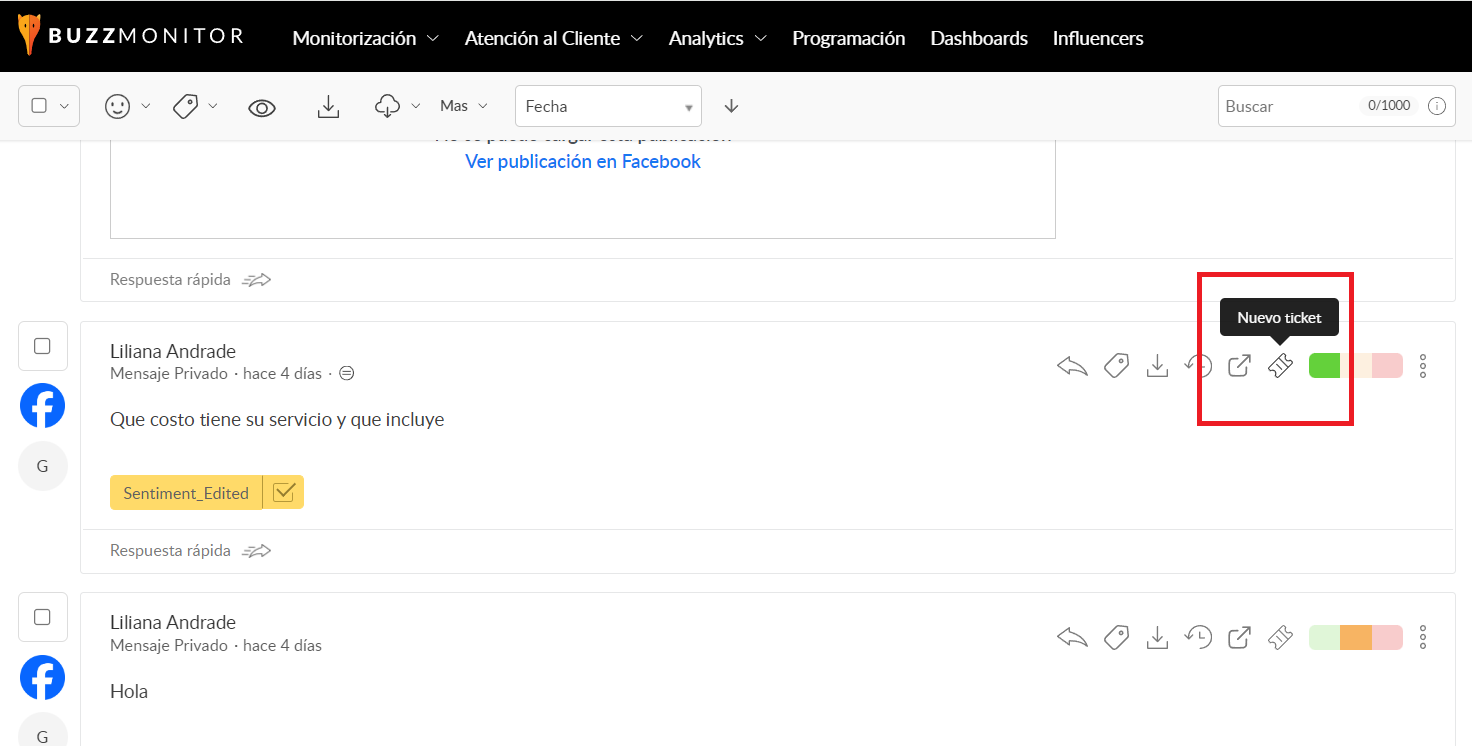Expand the 'Mas' dropdown menu

(x=462, y=105)
